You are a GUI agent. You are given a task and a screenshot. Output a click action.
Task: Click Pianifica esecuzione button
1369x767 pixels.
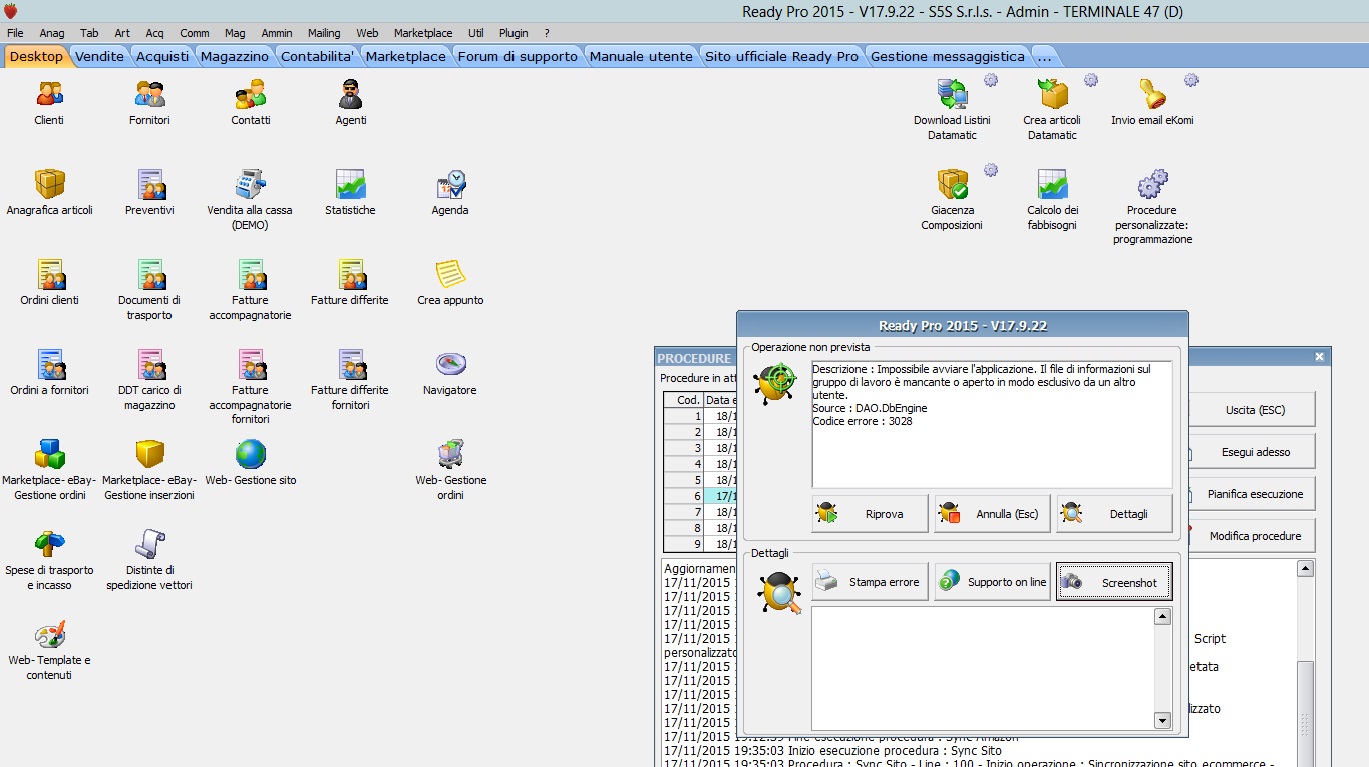click(1254, 494)
